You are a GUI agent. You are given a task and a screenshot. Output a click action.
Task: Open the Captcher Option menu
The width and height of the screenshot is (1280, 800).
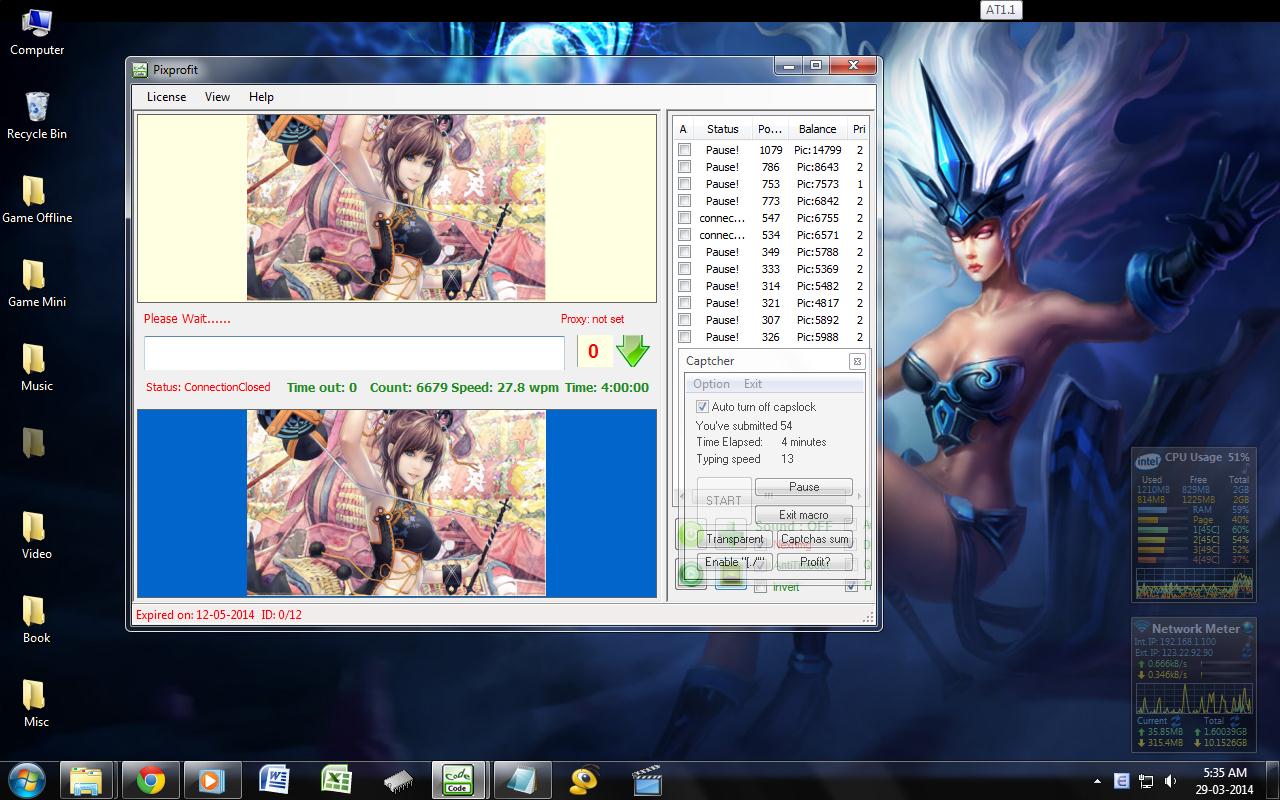[x=711, y=384]
